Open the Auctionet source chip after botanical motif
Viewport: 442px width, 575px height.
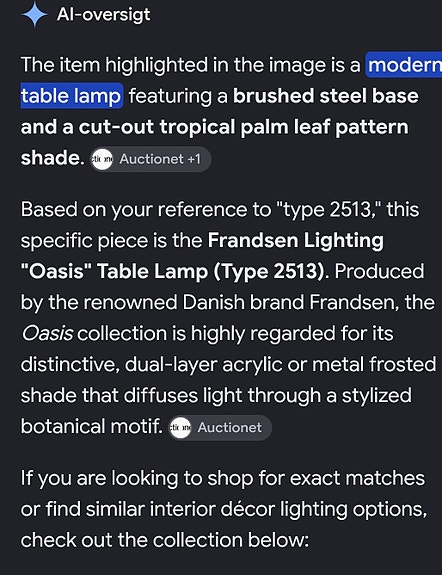pyautogui.click(x=220, y=428)
